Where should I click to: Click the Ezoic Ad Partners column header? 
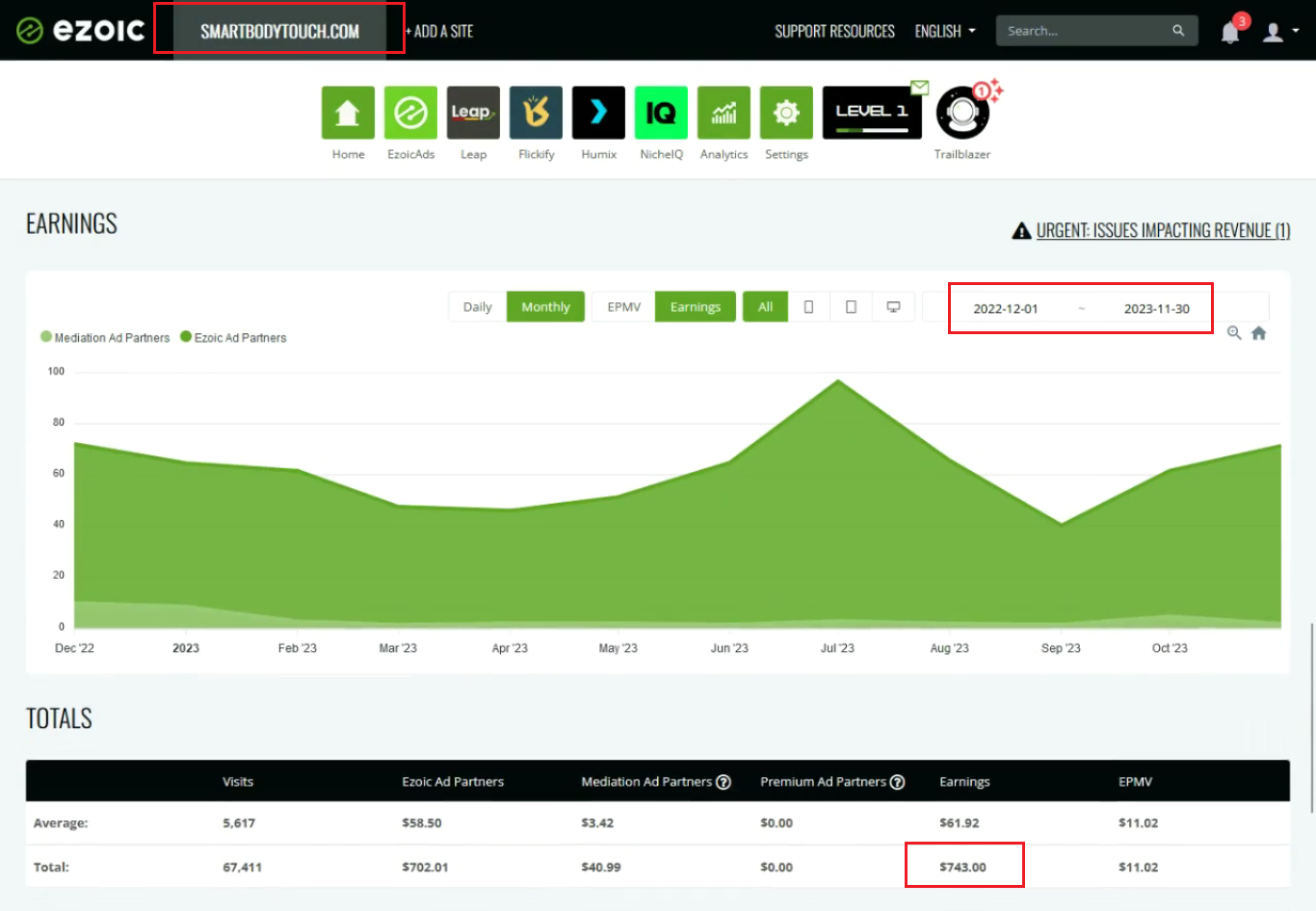pyautogui.click(x=453, y=782)
